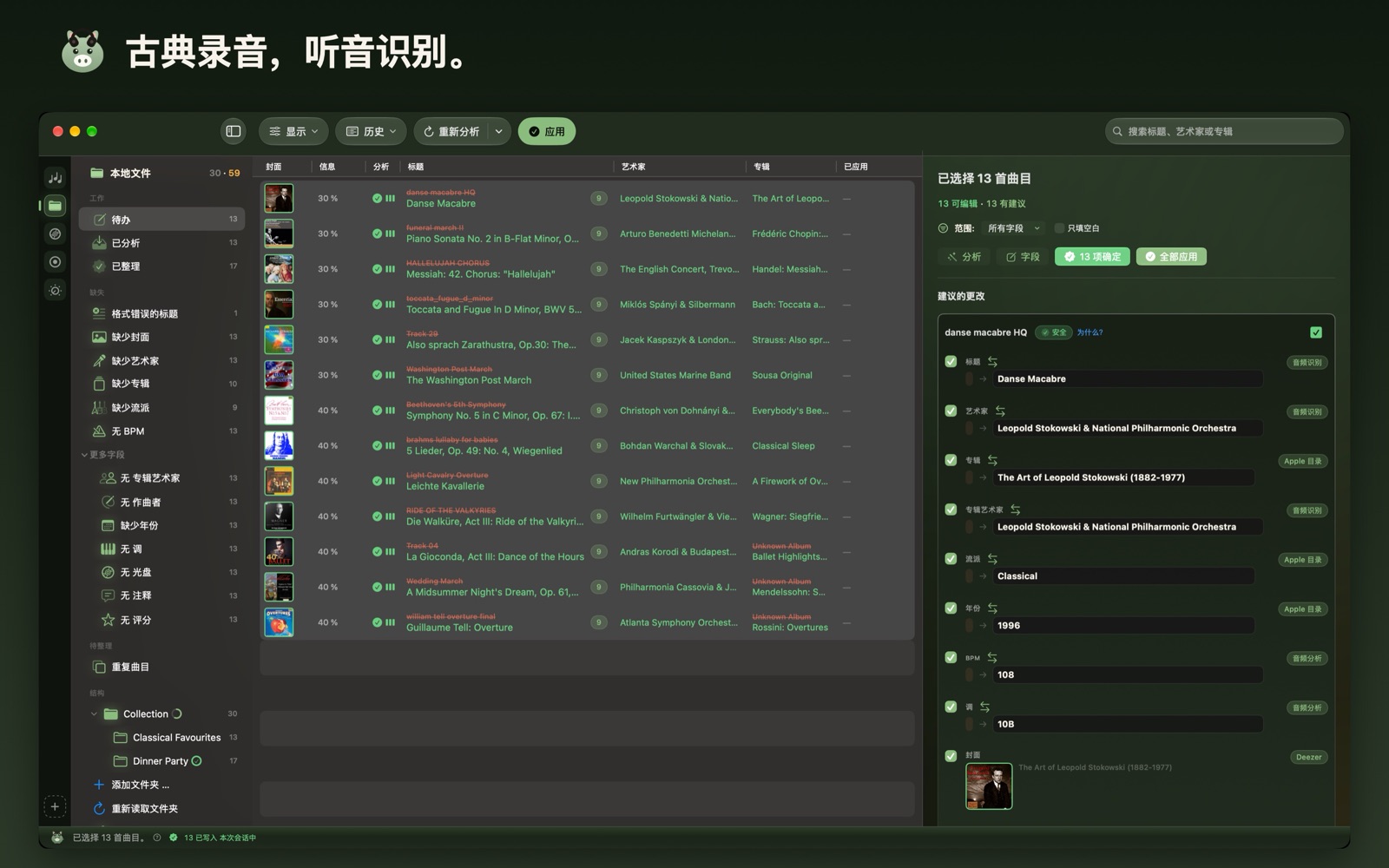Screen dimensions: 1389x868
Task: Toggle the 流派 field checkbox
Action: coord(951,558)
